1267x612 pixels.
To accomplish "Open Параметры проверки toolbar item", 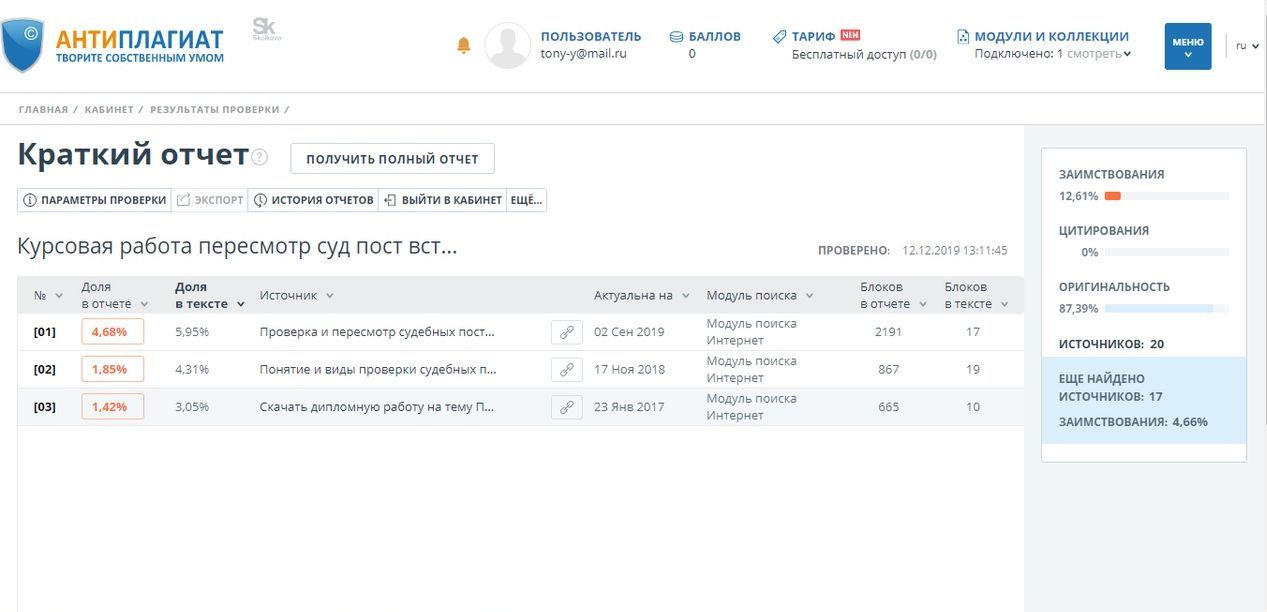I will [95, 200].
